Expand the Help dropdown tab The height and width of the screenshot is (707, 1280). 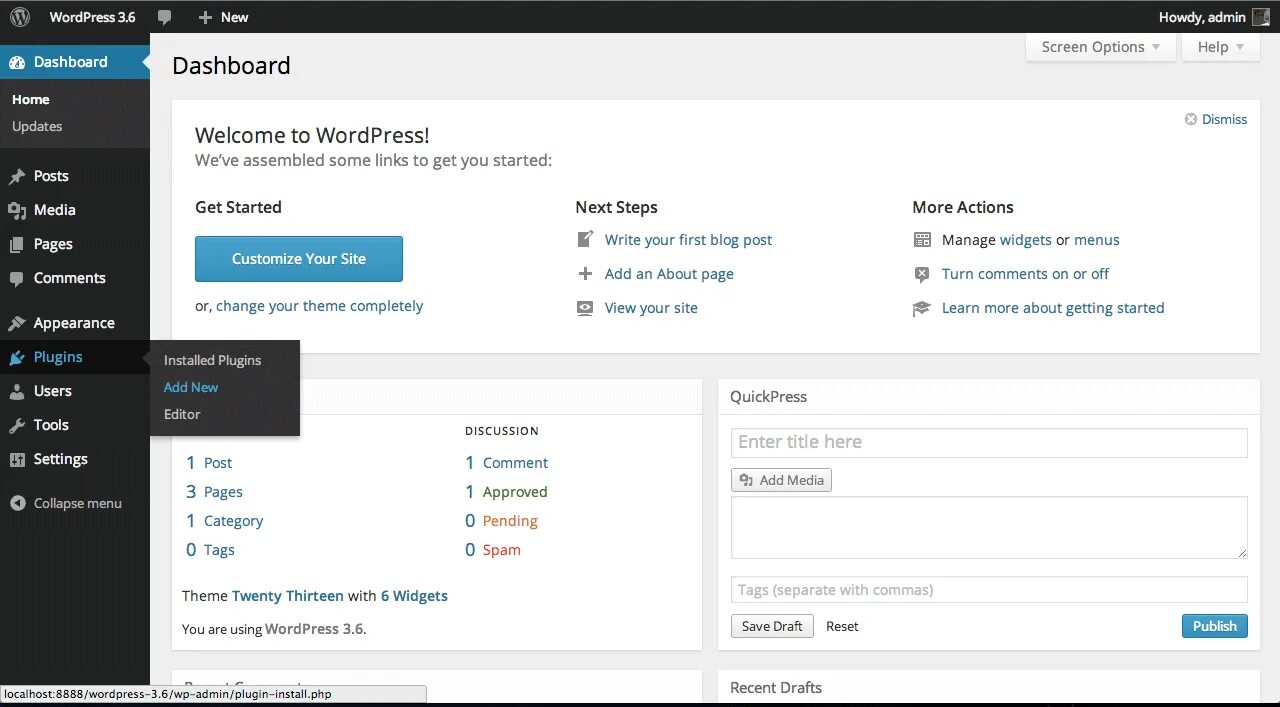(x=1220, y=47)
